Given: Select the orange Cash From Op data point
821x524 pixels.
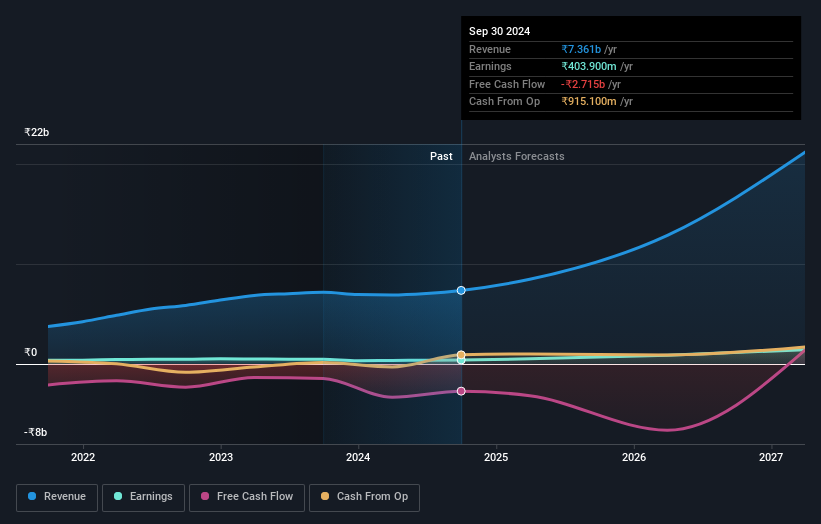Looking at the screenshot, I should (x=461, y=355).
